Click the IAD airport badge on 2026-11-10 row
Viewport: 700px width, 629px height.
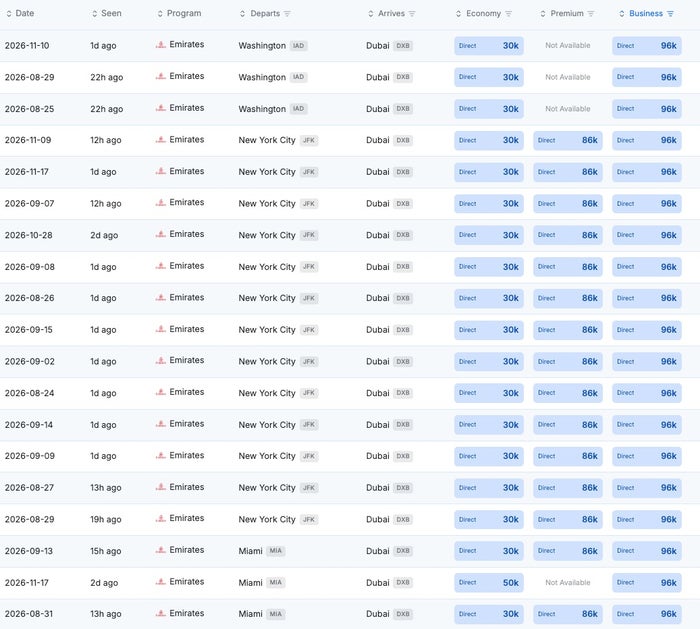298,46
